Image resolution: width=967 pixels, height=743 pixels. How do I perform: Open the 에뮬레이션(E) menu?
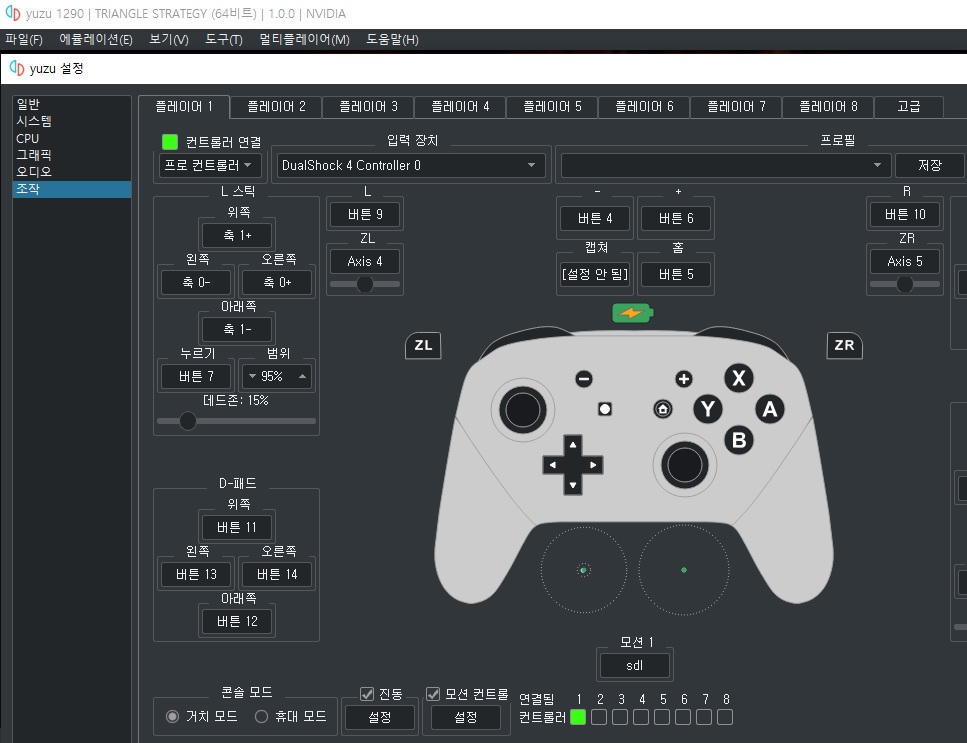point(96,39)
